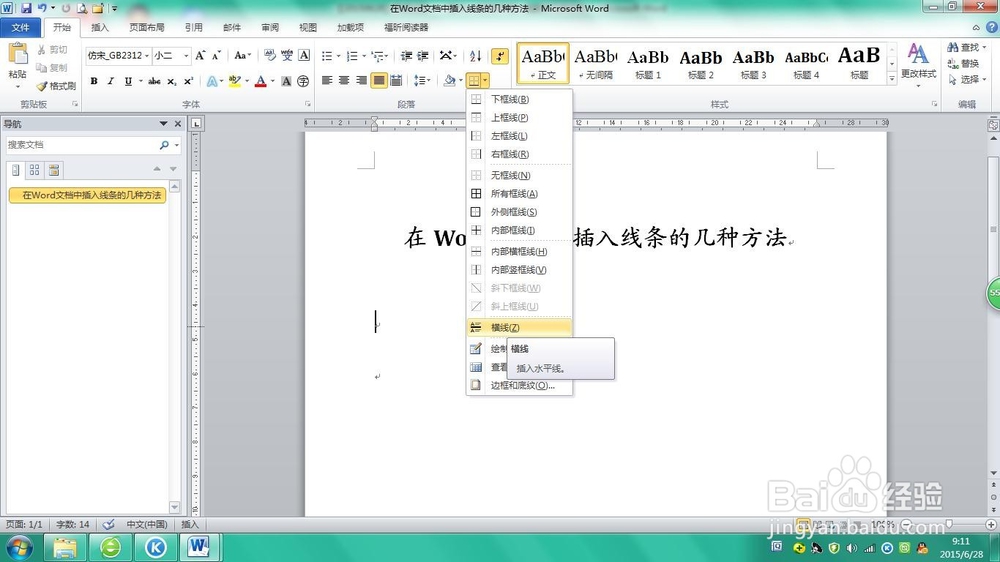The image size is (1000, 562).
Task: Click the multilevel list icon
Action: pos(377,56)
